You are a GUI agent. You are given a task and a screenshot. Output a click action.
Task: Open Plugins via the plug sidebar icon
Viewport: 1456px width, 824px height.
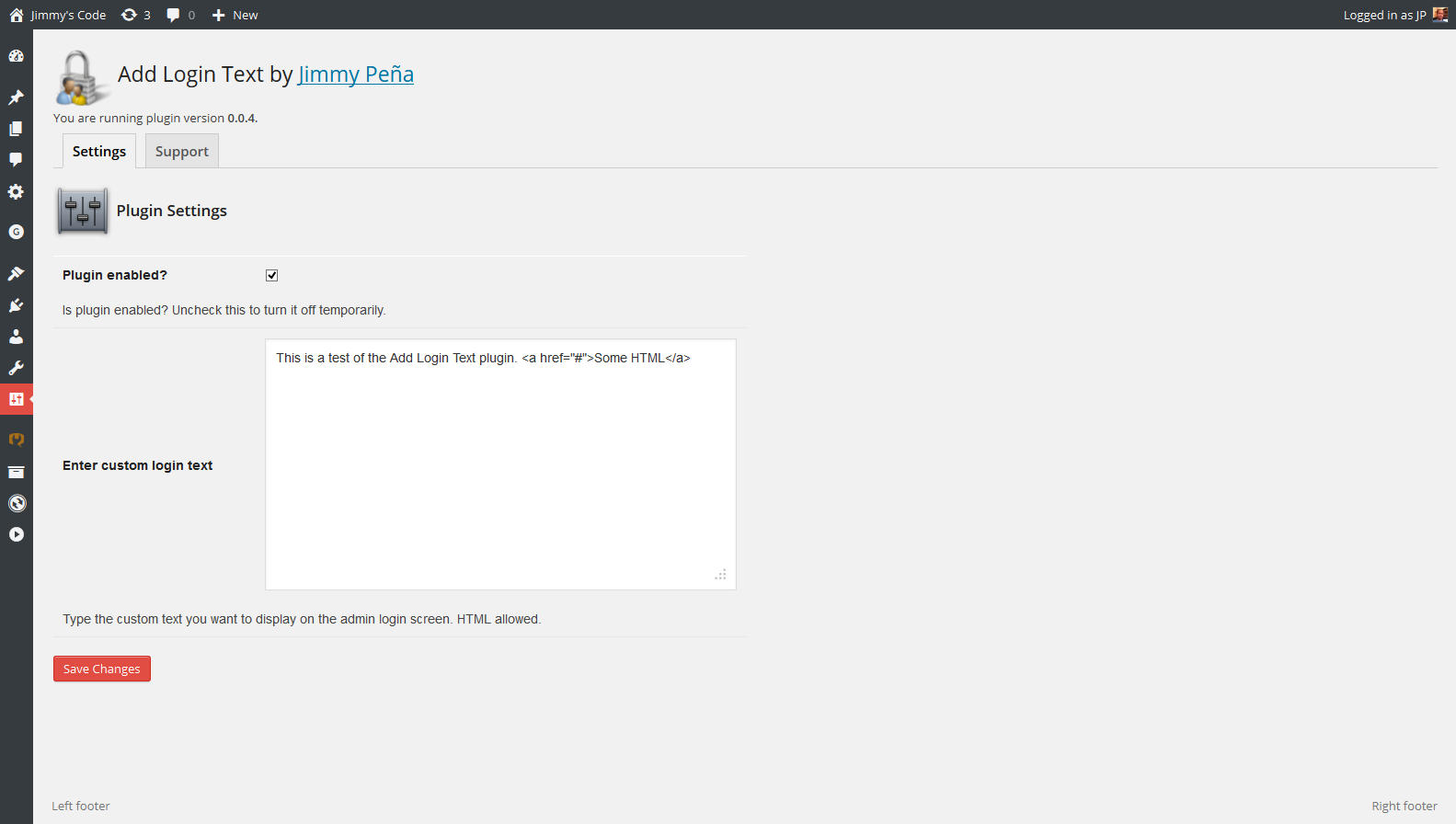(x=16, y=305)
